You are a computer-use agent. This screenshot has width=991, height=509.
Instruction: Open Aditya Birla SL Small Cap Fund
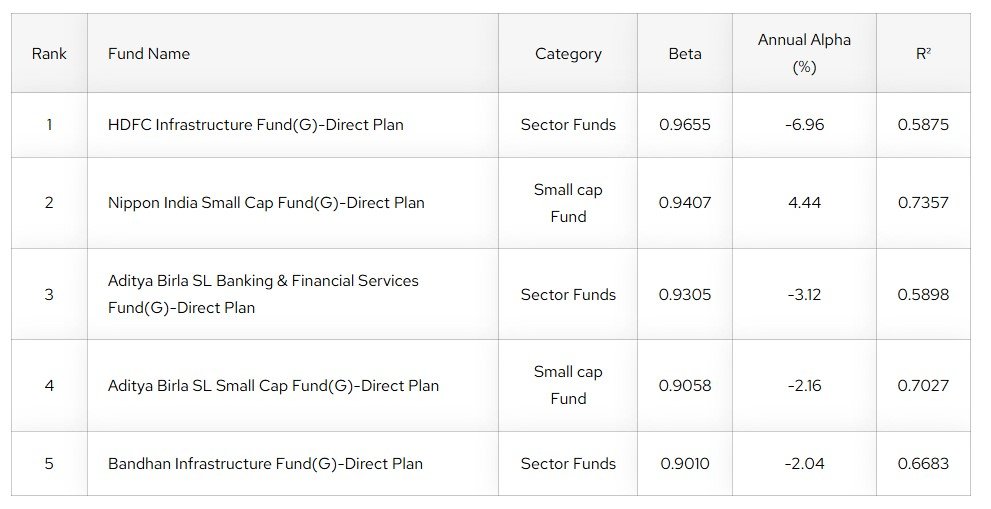(x=273, y=386)
